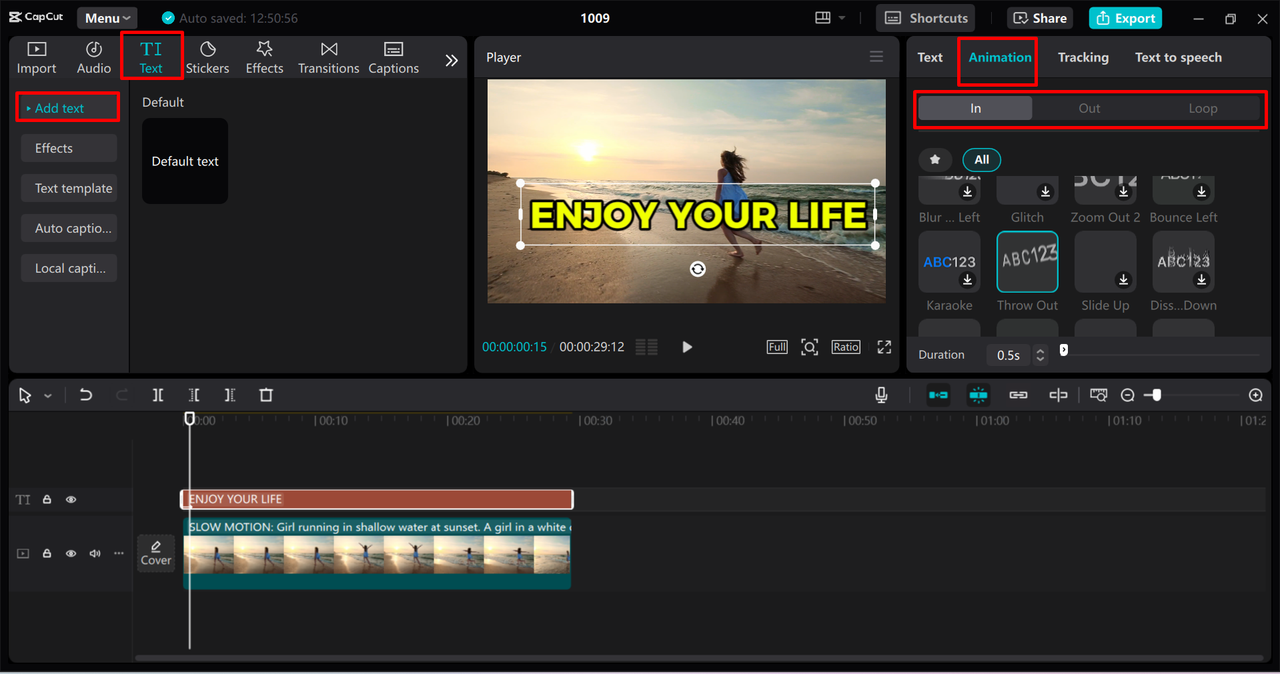Open the Audio tab
Viewport: 1280px width, 674px height.
point(94,58)
